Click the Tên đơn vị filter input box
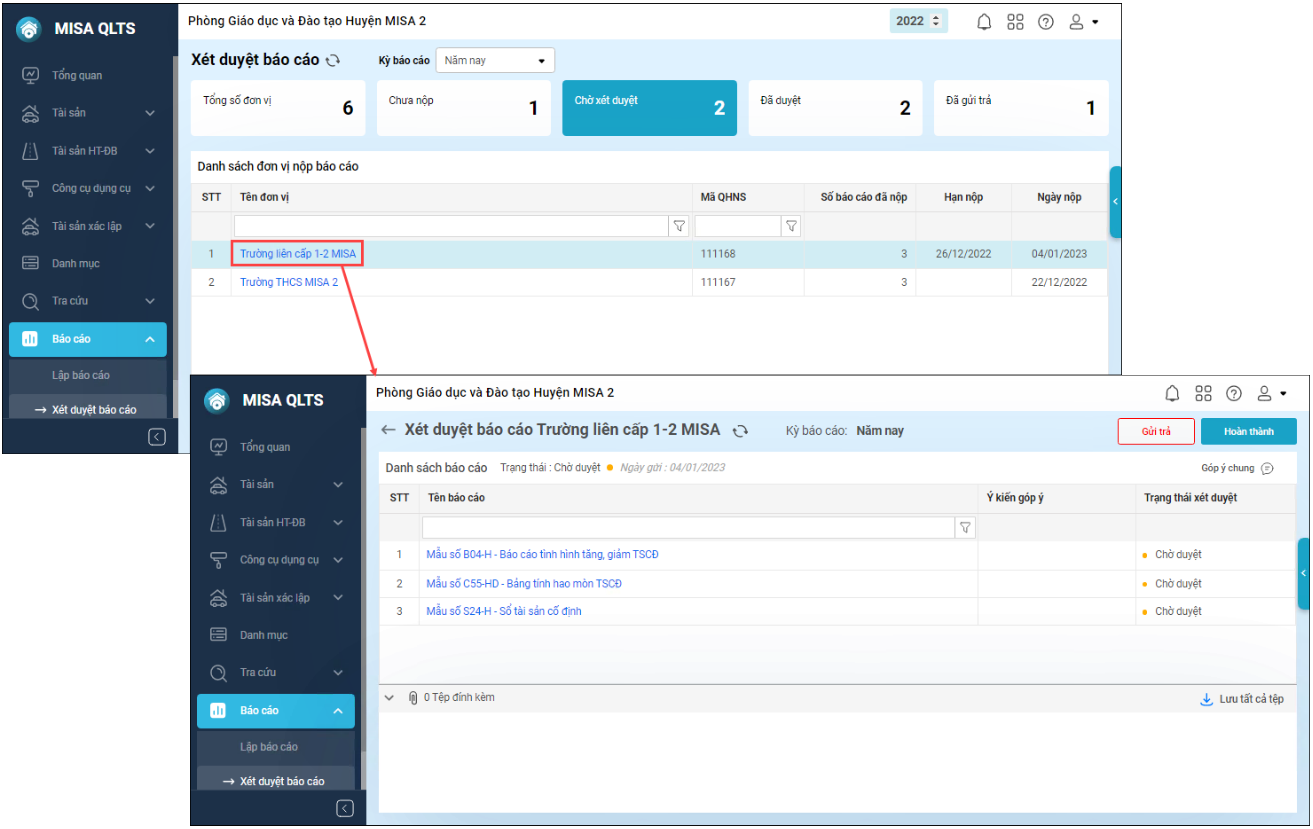1313x829 pixels. coord(452,226)
